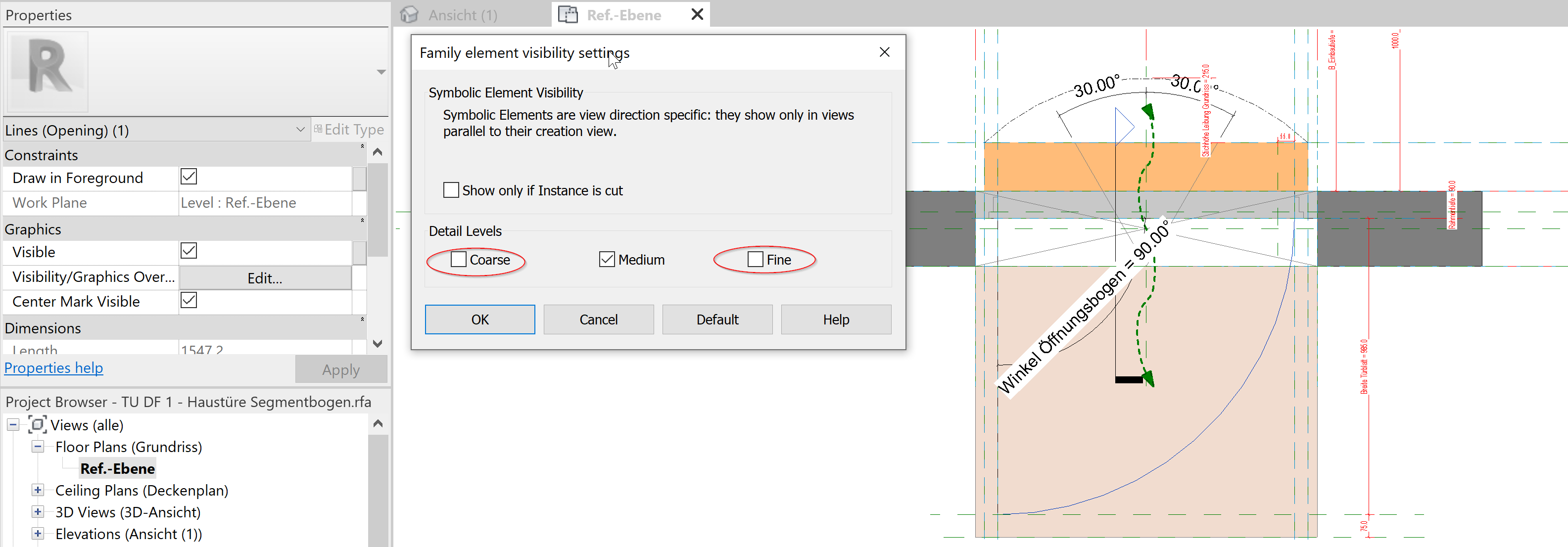This screenshot has height=547, width=1568.
Task: Click the OK button in the visibility dialog
Action: (479, 319)
